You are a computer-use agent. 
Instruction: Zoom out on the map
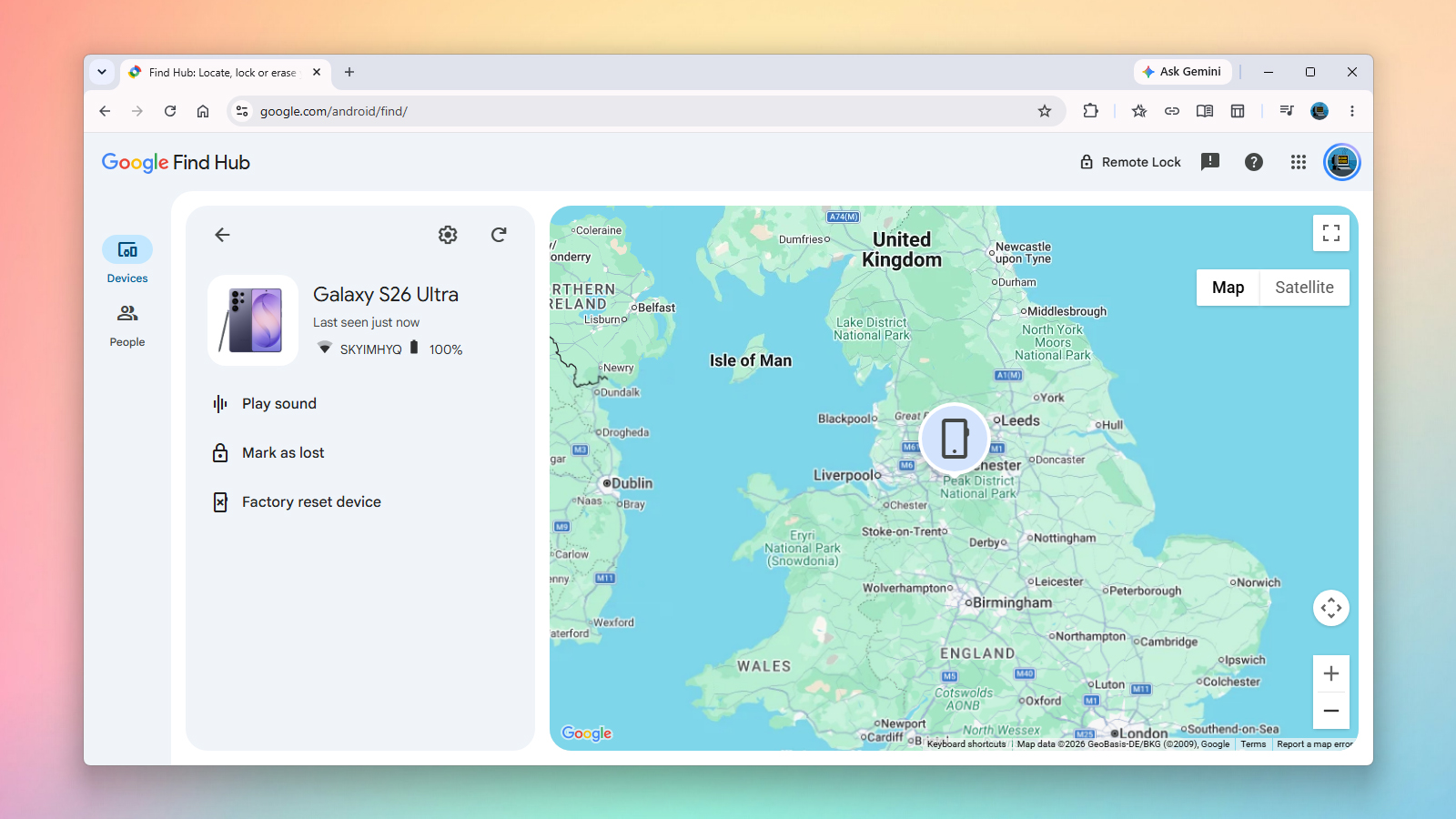tap(1331, 711)
